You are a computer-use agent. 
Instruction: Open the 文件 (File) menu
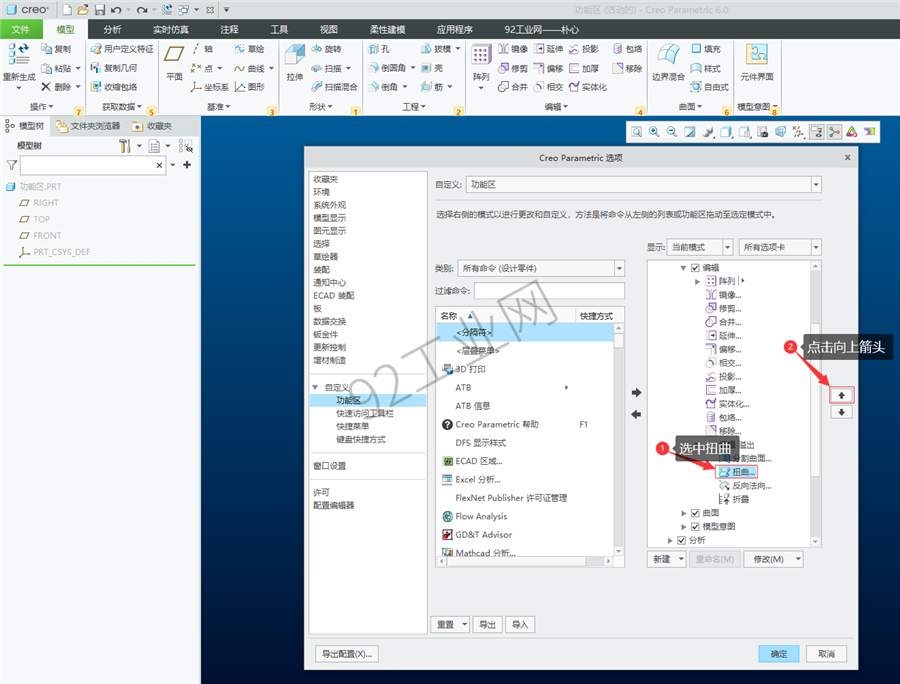(21, 29)
